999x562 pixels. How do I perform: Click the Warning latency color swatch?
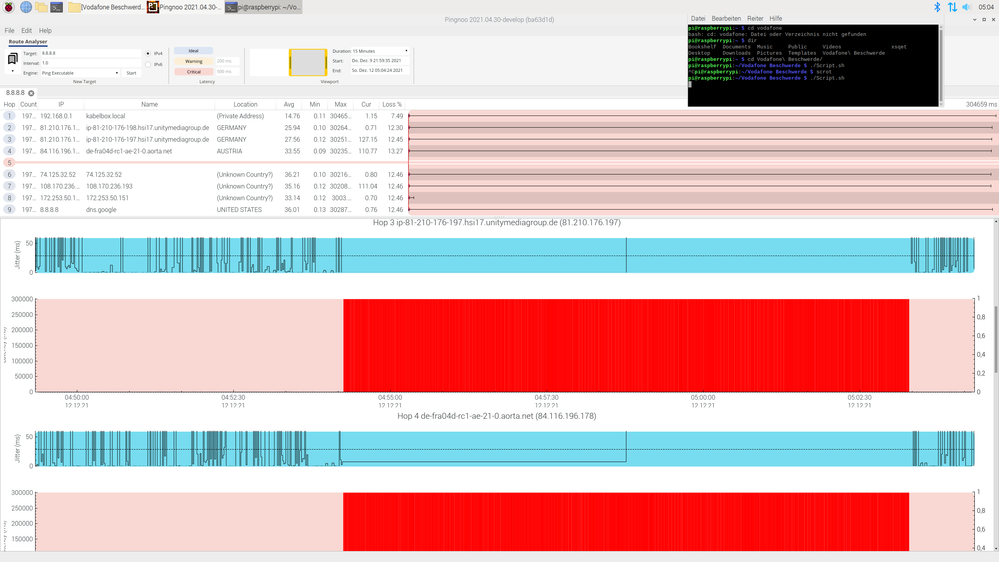pyautogui.click(x=193, y=61)
